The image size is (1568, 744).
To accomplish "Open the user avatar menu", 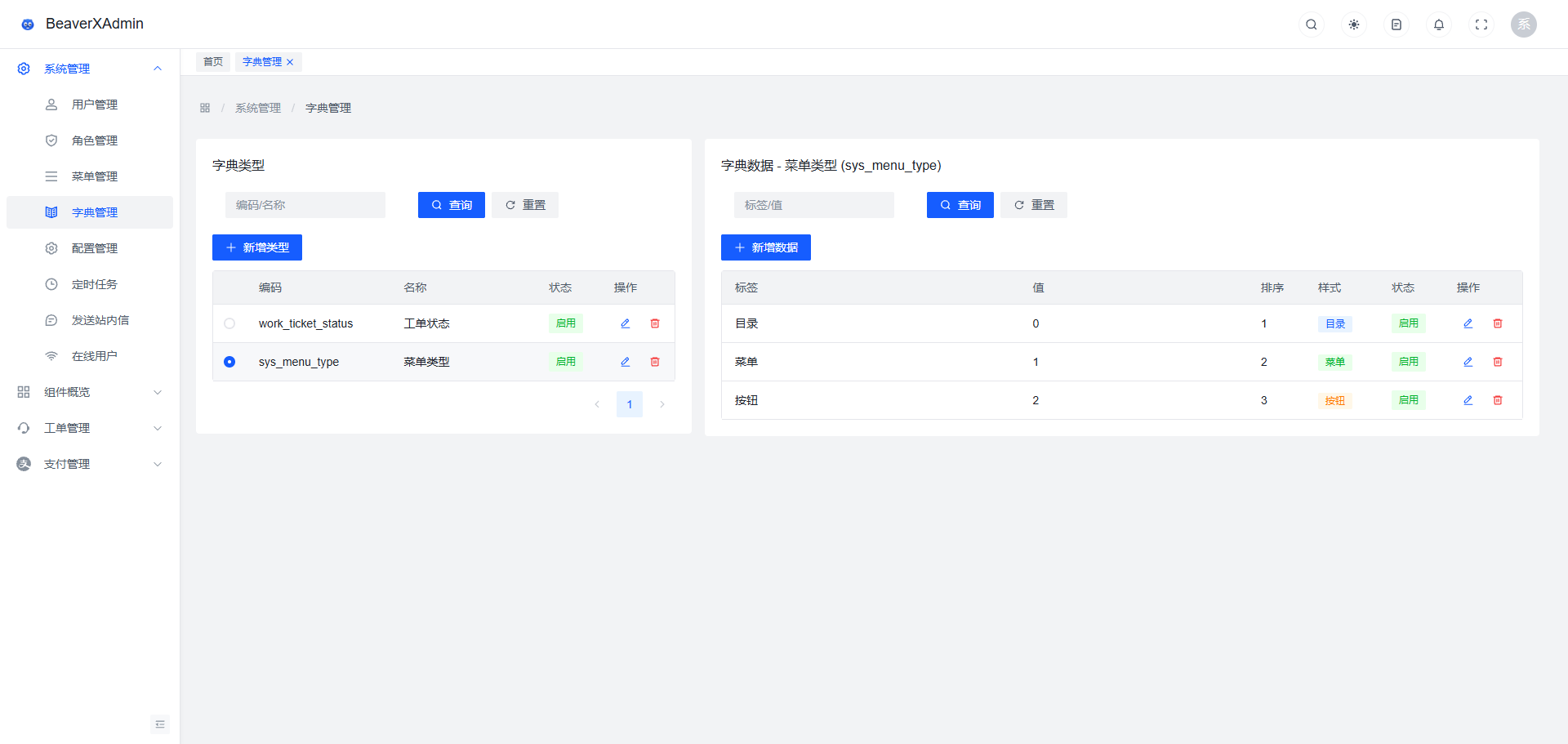I will tap(1524, 25).
